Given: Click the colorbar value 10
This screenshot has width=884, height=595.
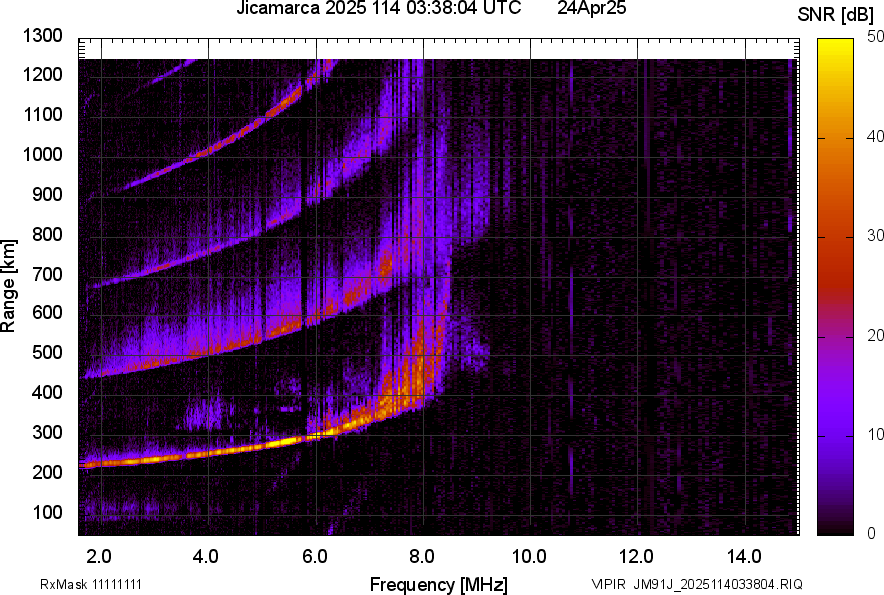Looking at the screenshot, I should click(x=876, y=434).
